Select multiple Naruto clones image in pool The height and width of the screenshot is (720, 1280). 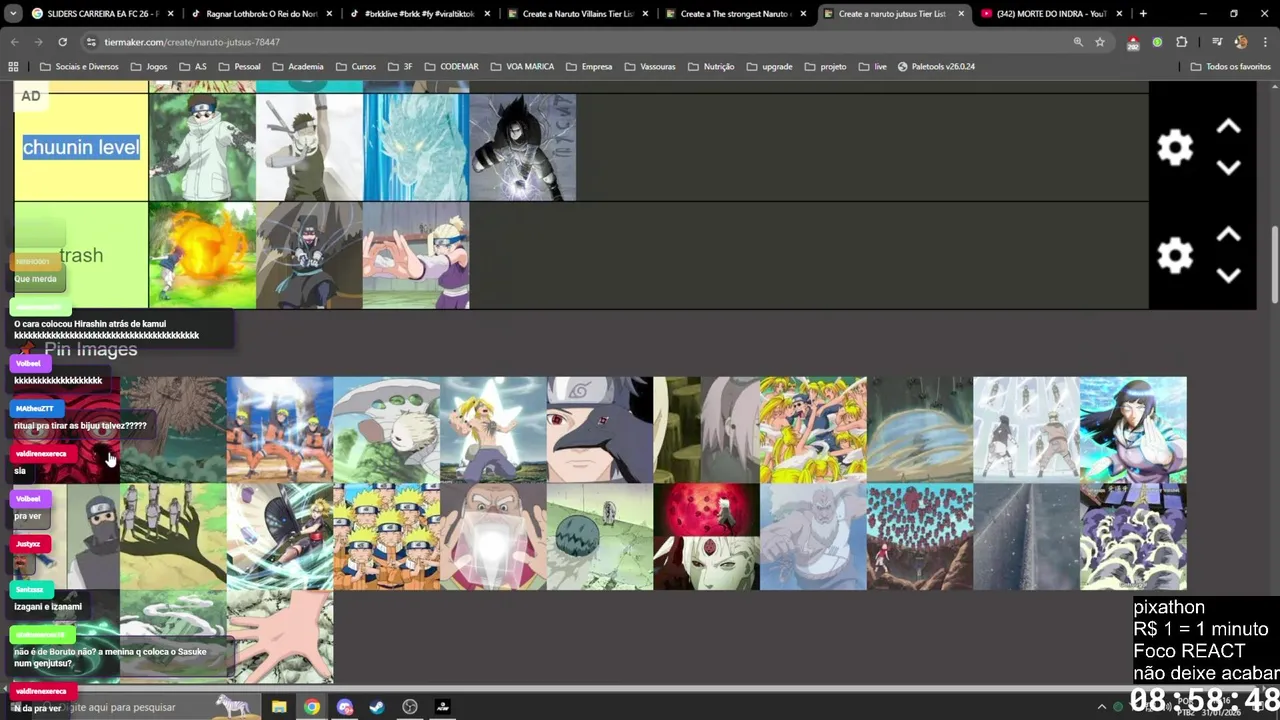coord(386,537)
